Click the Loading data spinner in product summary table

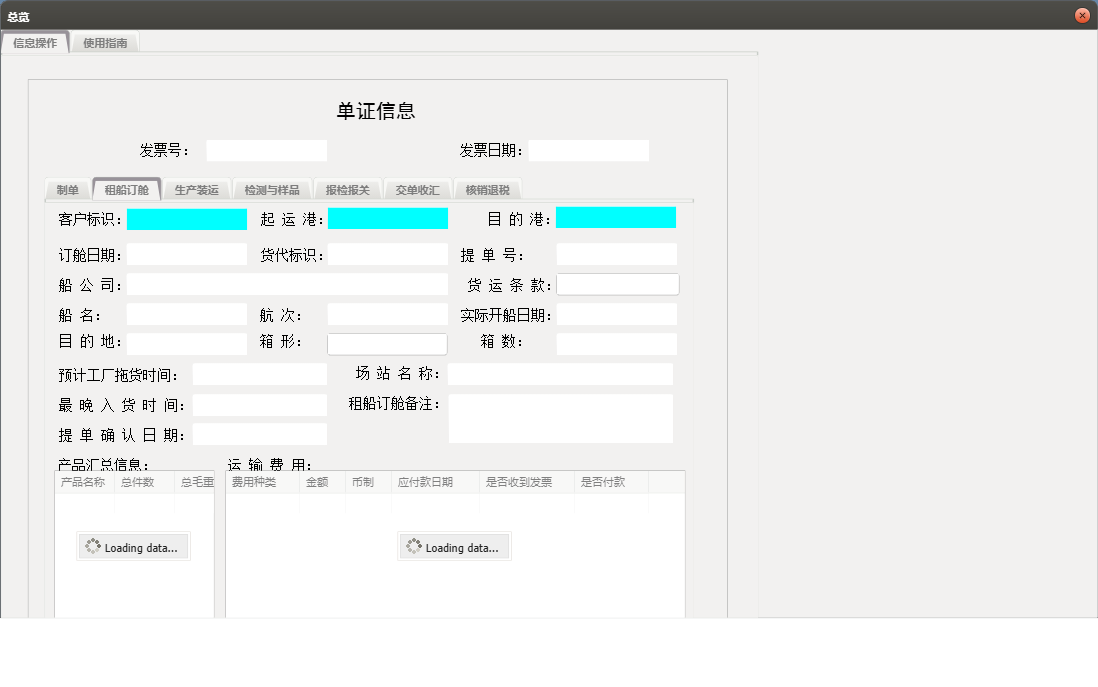click(x=133, y=546)
